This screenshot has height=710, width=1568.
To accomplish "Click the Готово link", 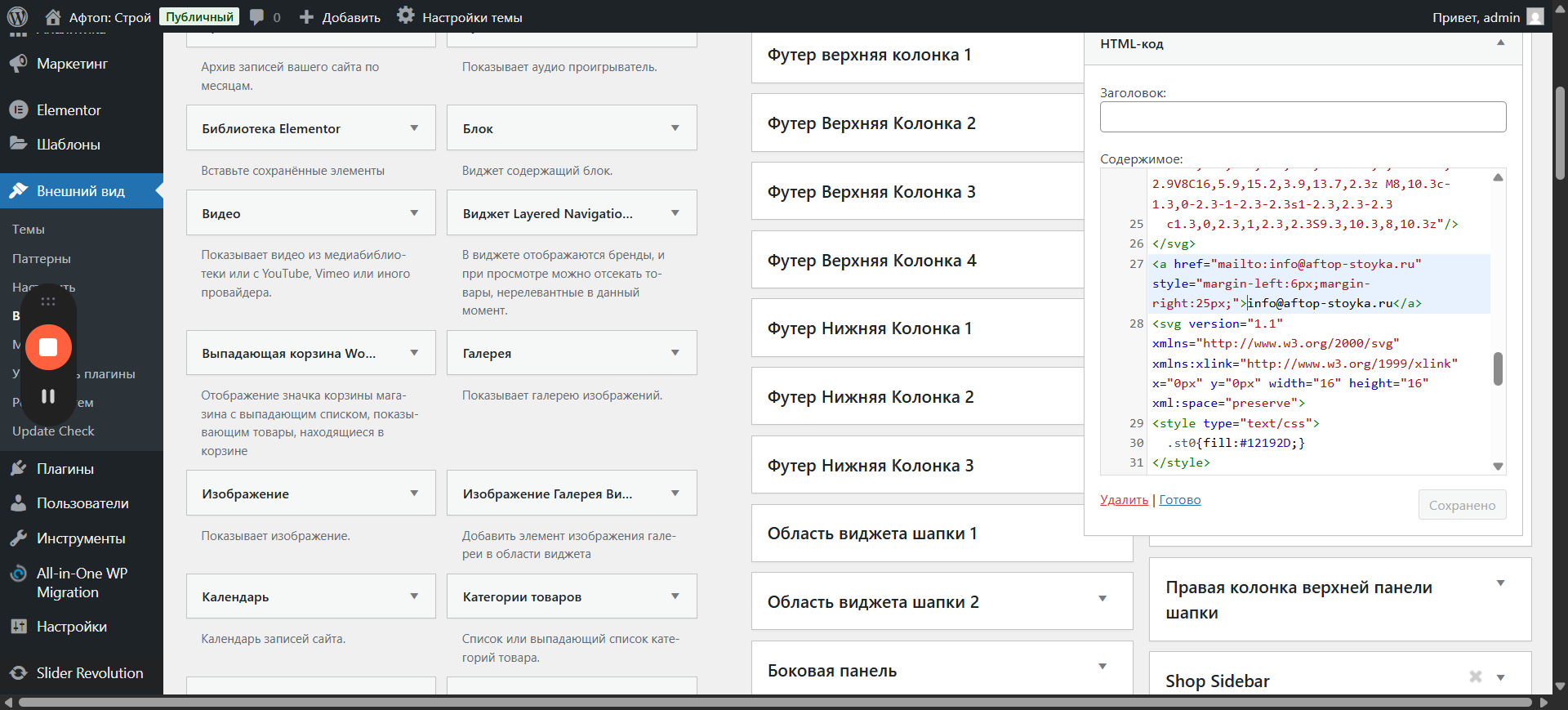I will (1179, 500).
